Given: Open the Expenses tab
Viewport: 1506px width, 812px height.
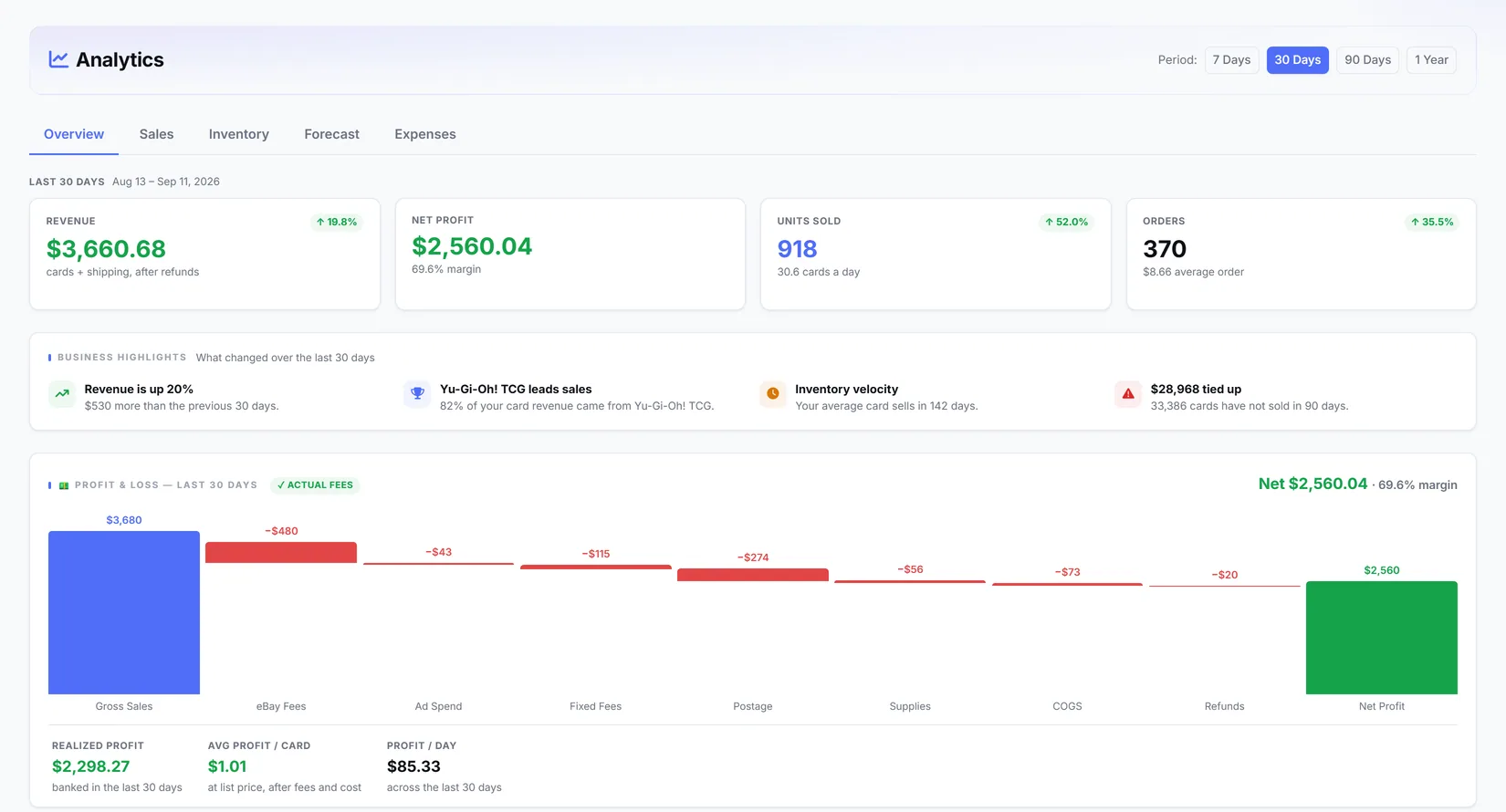Looking at the screenshot, I should (x=425, y=134).
